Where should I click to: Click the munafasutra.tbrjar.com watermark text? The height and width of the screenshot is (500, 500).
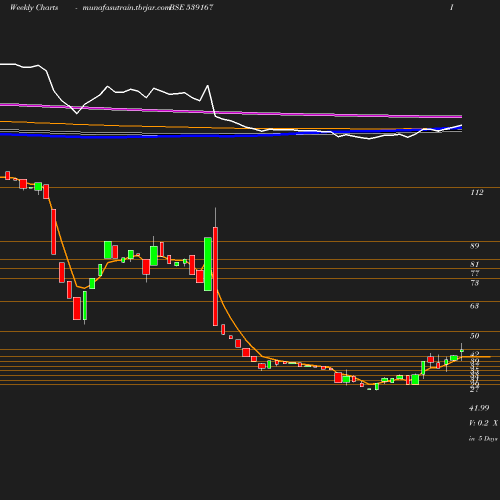(x=126, y=8)
